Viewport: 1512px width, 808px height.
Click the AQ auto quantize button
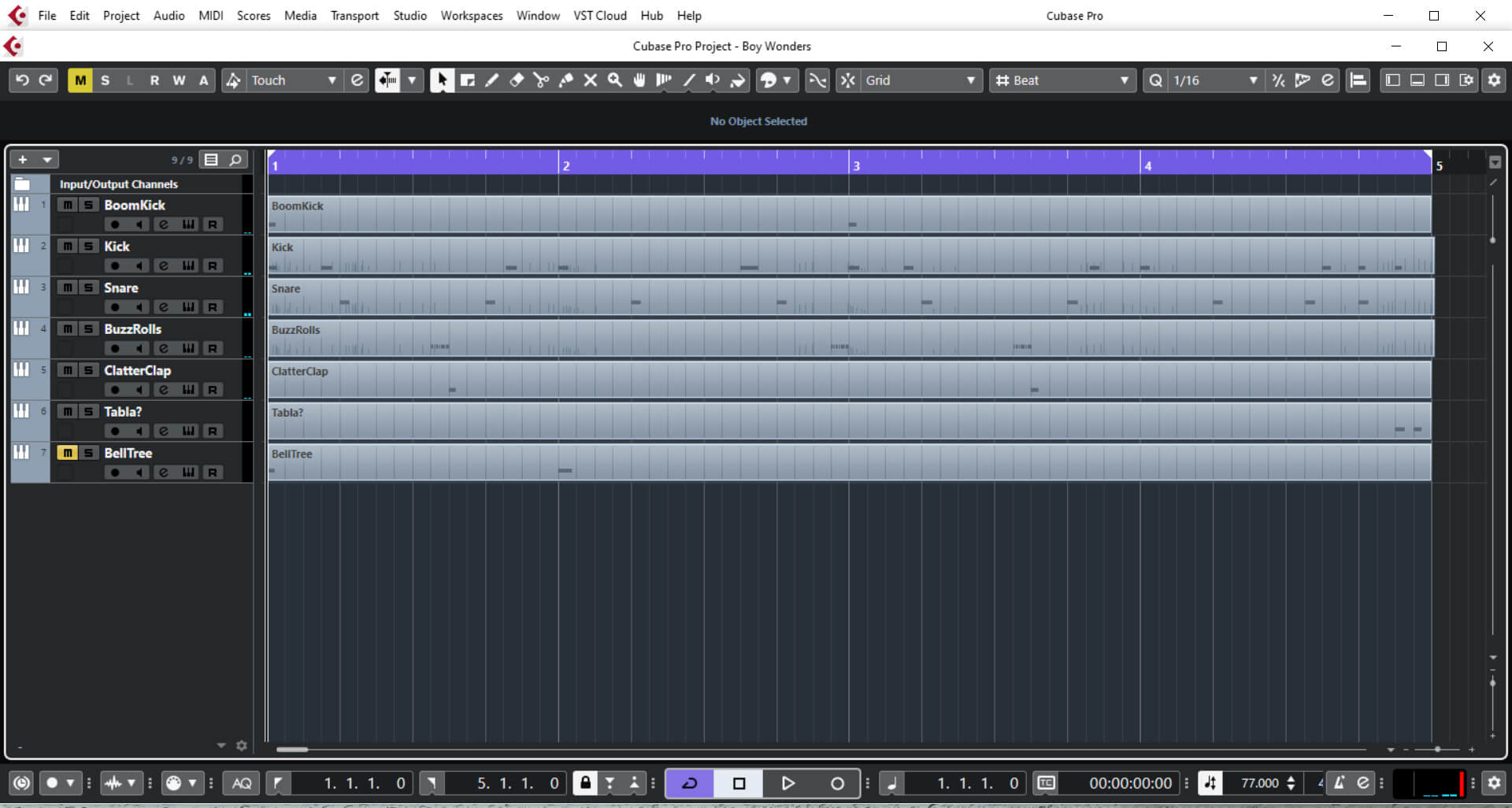242,784
